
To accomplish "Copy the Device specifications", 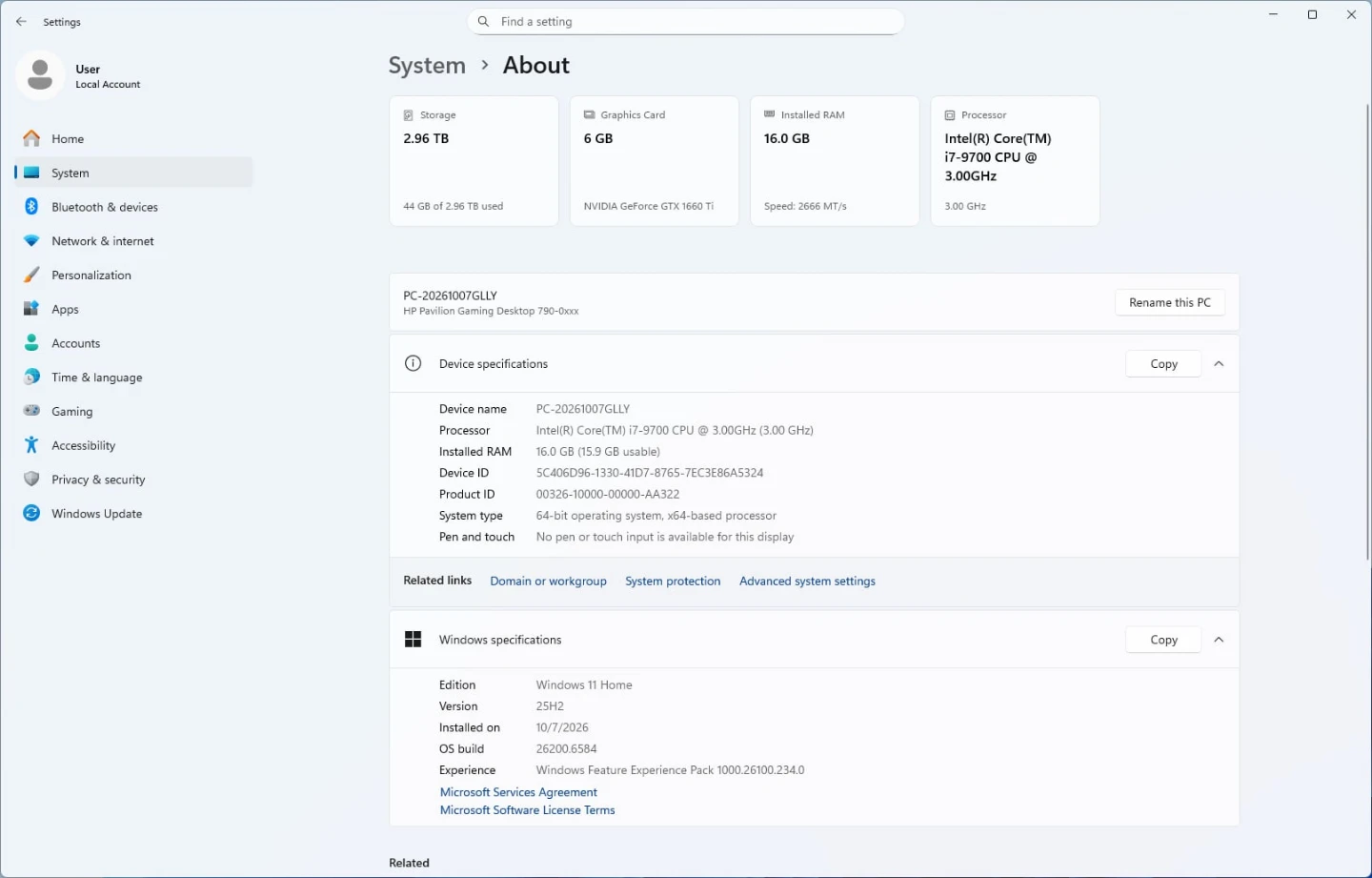I will point(1163,364).
